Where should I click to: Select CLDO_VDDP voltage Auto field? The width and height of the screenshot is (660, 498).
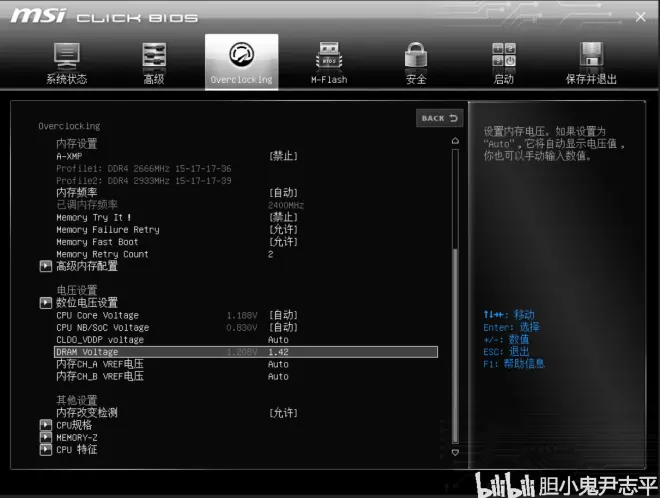pyautogui.click(x=278, y=340)
